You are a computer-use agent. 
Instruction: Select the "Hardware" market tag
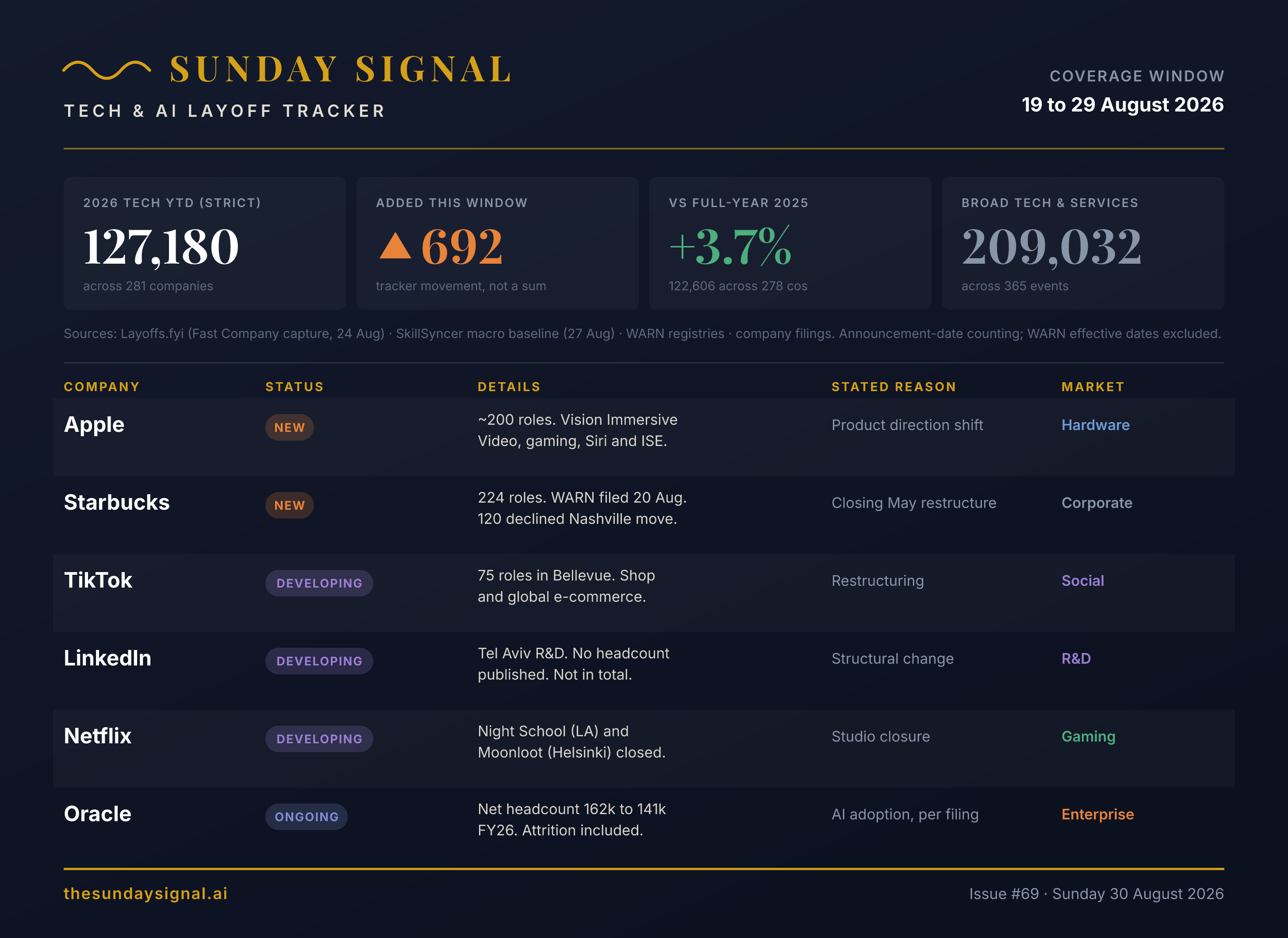(1096, 425)
